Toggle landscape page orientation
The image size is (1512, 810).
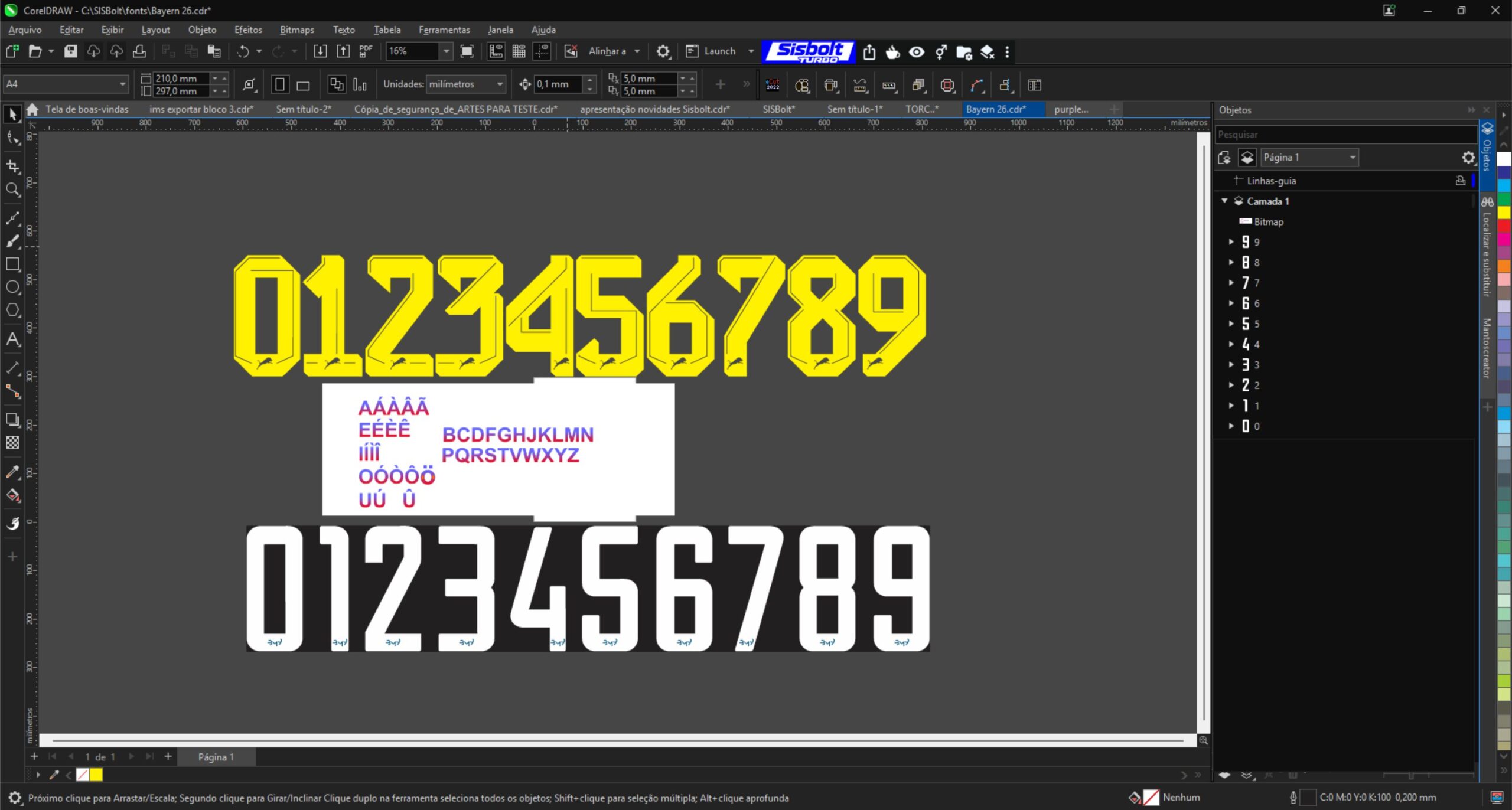click(x=303, y=86)
